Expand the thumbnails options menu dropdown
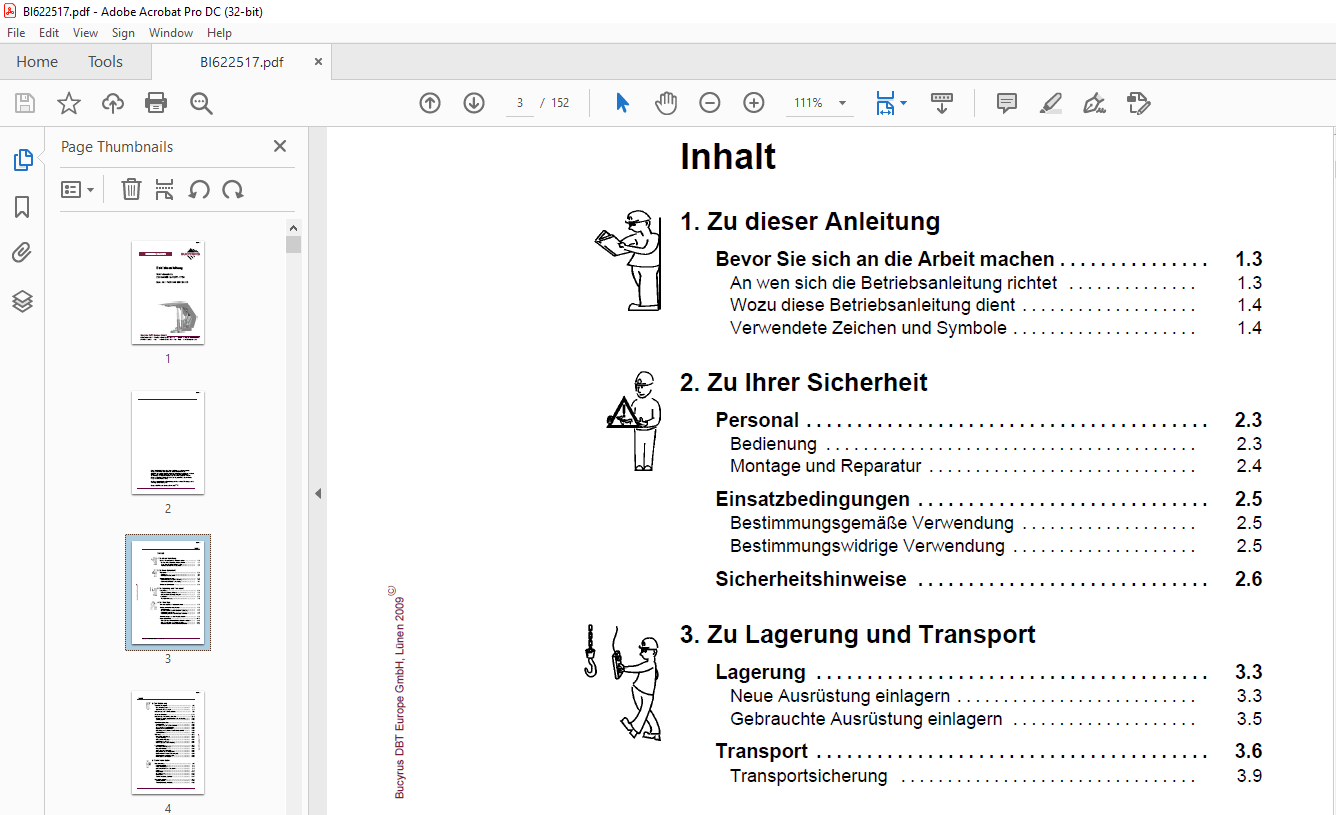The width and height of the screenshot is (1336, 815). (77, 189)
